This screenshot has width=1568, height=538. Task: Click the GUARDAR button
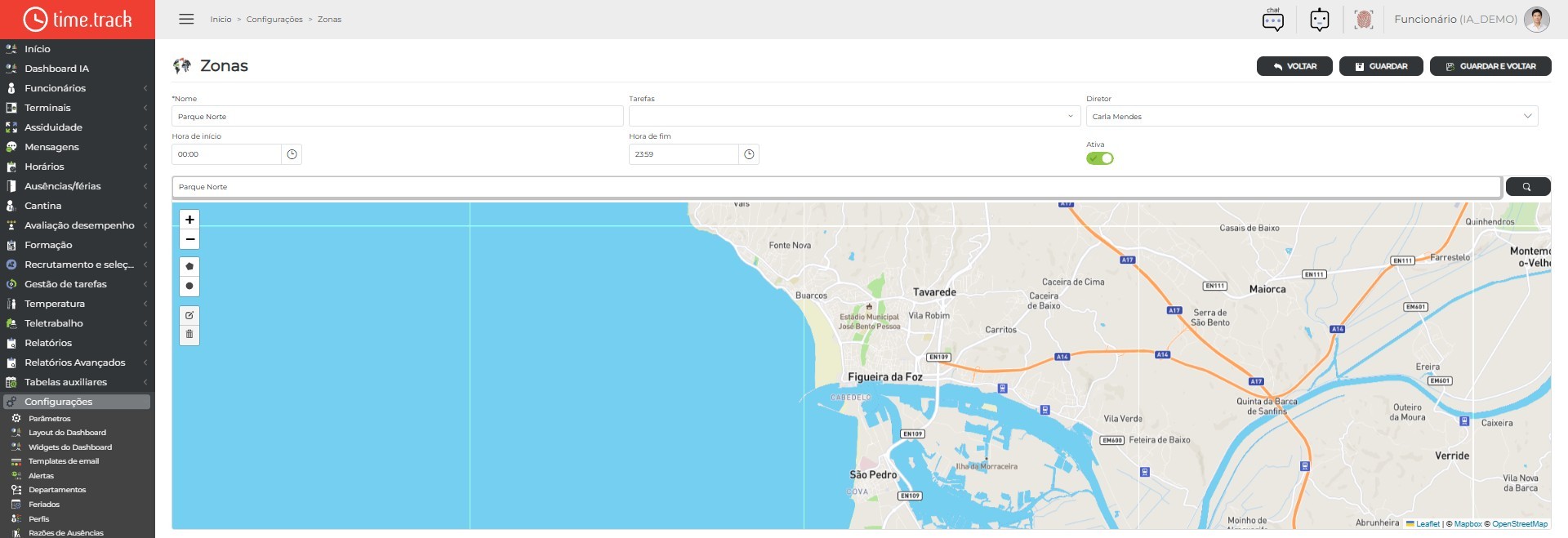coord(1381,66)
